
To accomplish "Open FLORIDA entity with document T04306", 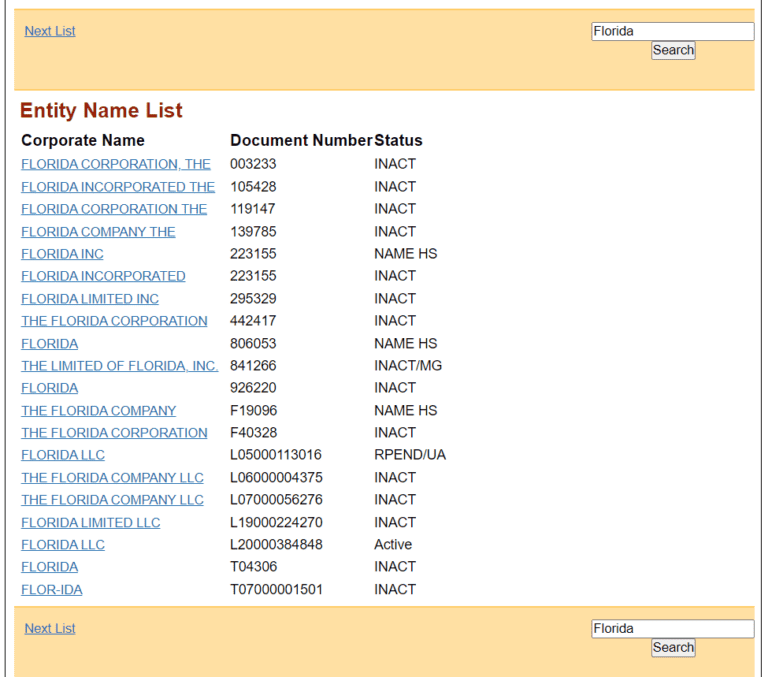I will tap(49, 567).
